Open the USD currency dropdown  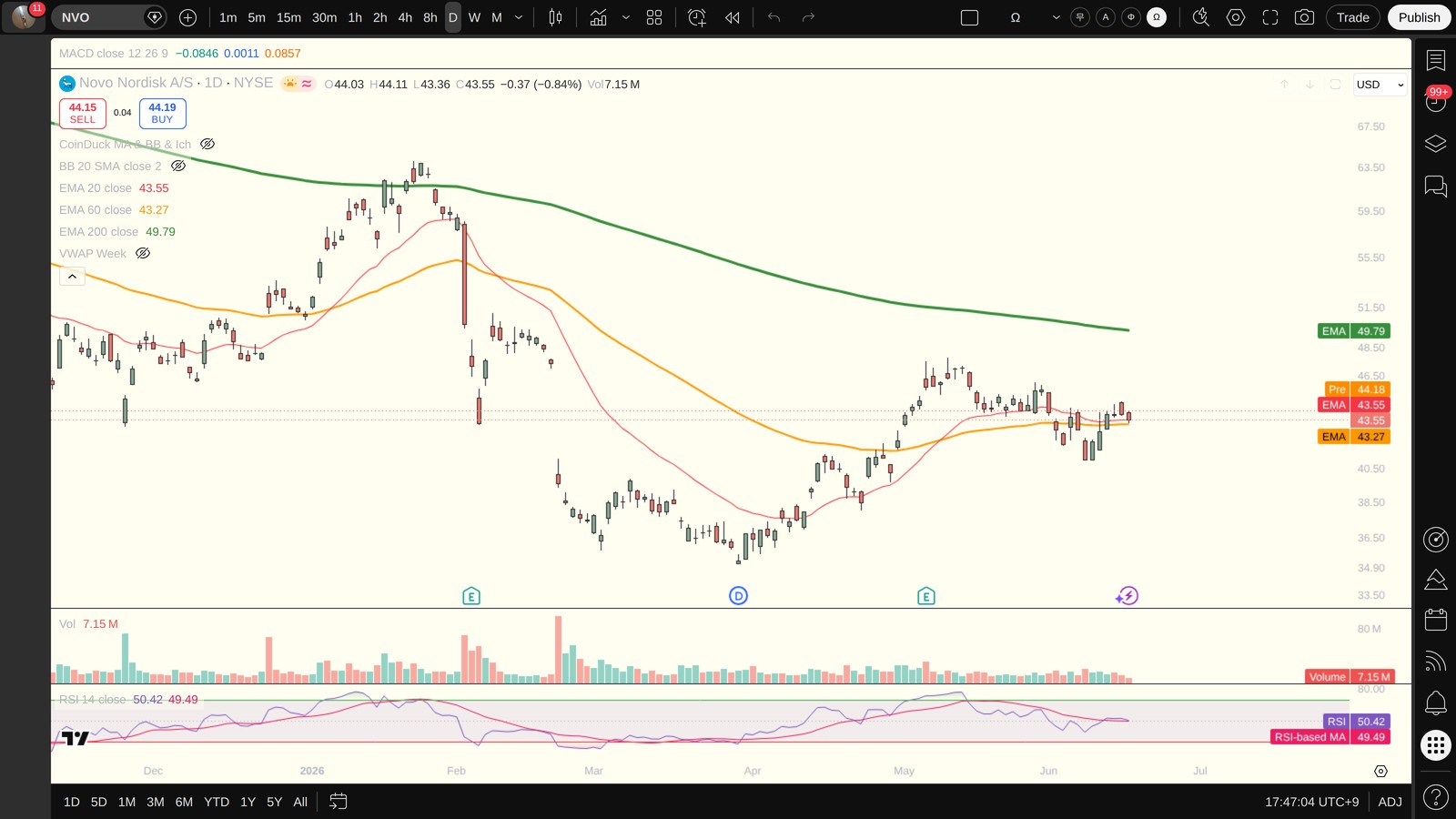click(x=1380, y=85)
